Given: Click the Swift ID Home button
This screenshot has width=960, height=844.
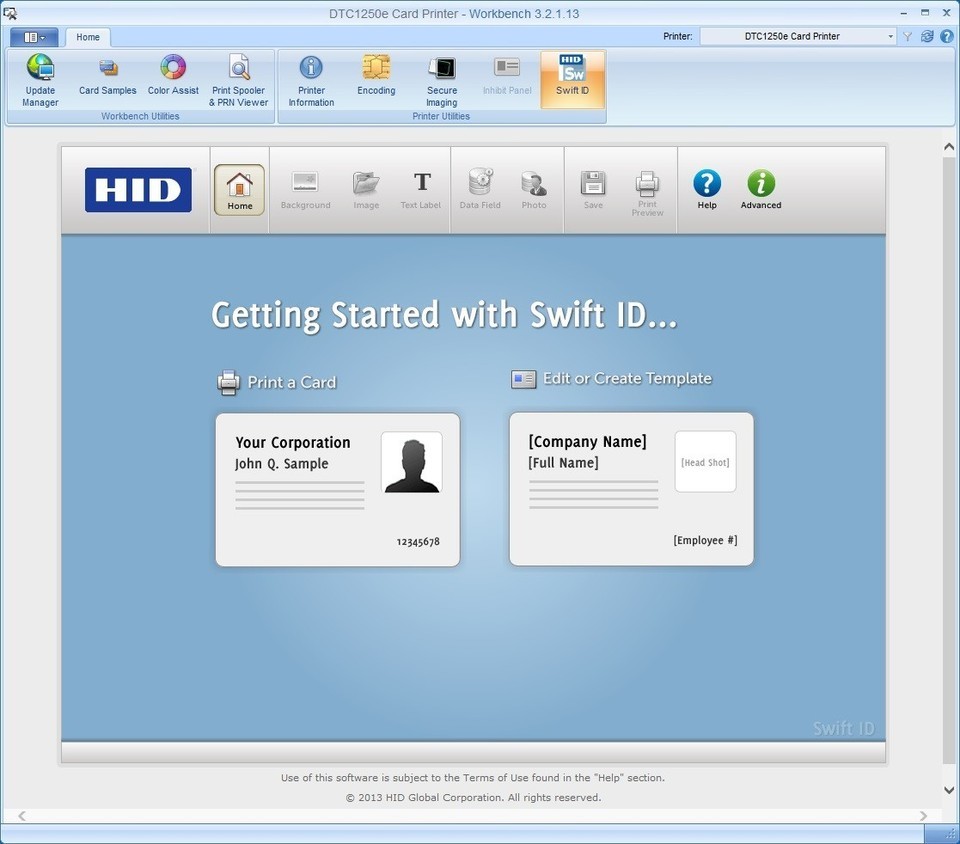Looking at the screenshot, I should (x=239, y=189).
